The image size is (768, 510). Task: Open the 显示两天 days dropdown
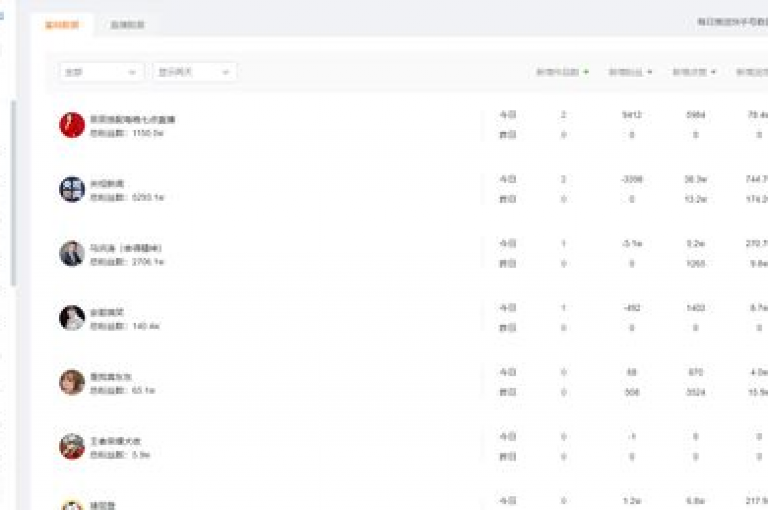click(x=194, y=72)
